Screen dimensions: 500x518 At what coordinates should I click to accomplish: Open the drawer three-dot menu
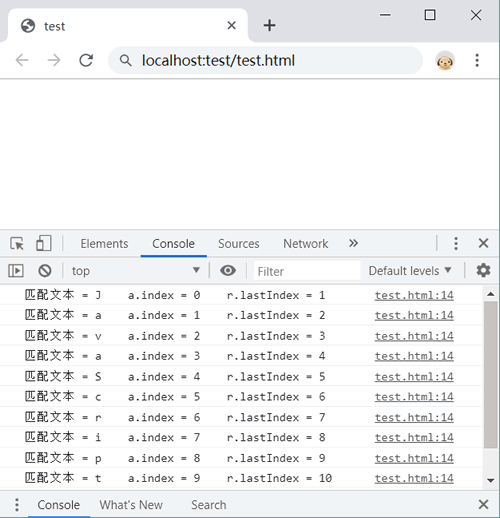(17, 505)
